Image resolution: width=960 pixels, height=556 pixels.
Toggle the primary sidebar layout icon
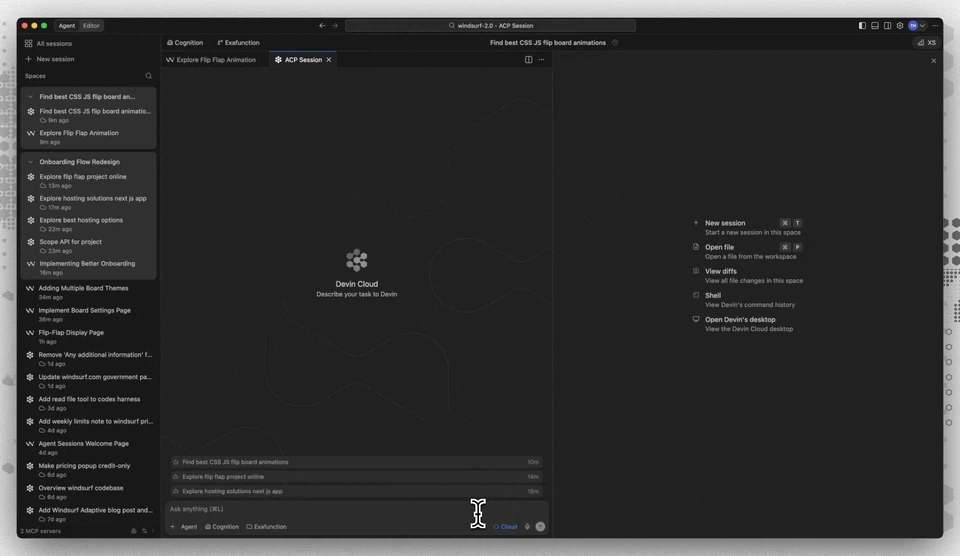tap(862, 26)
